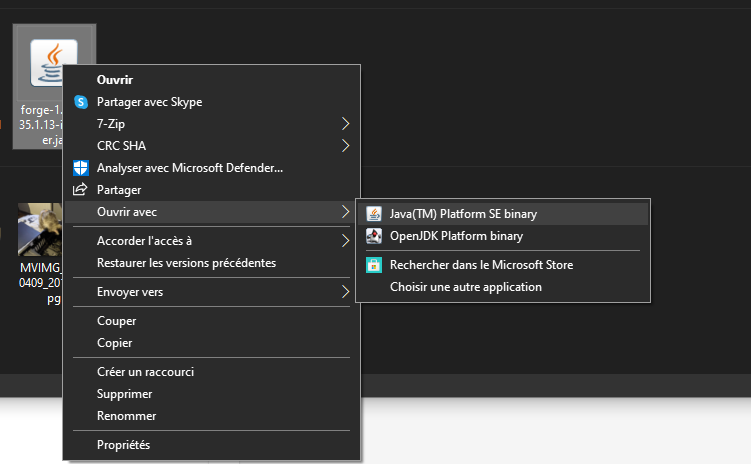Expand the Envoyer vers submenu arrow

pos(346,292)
